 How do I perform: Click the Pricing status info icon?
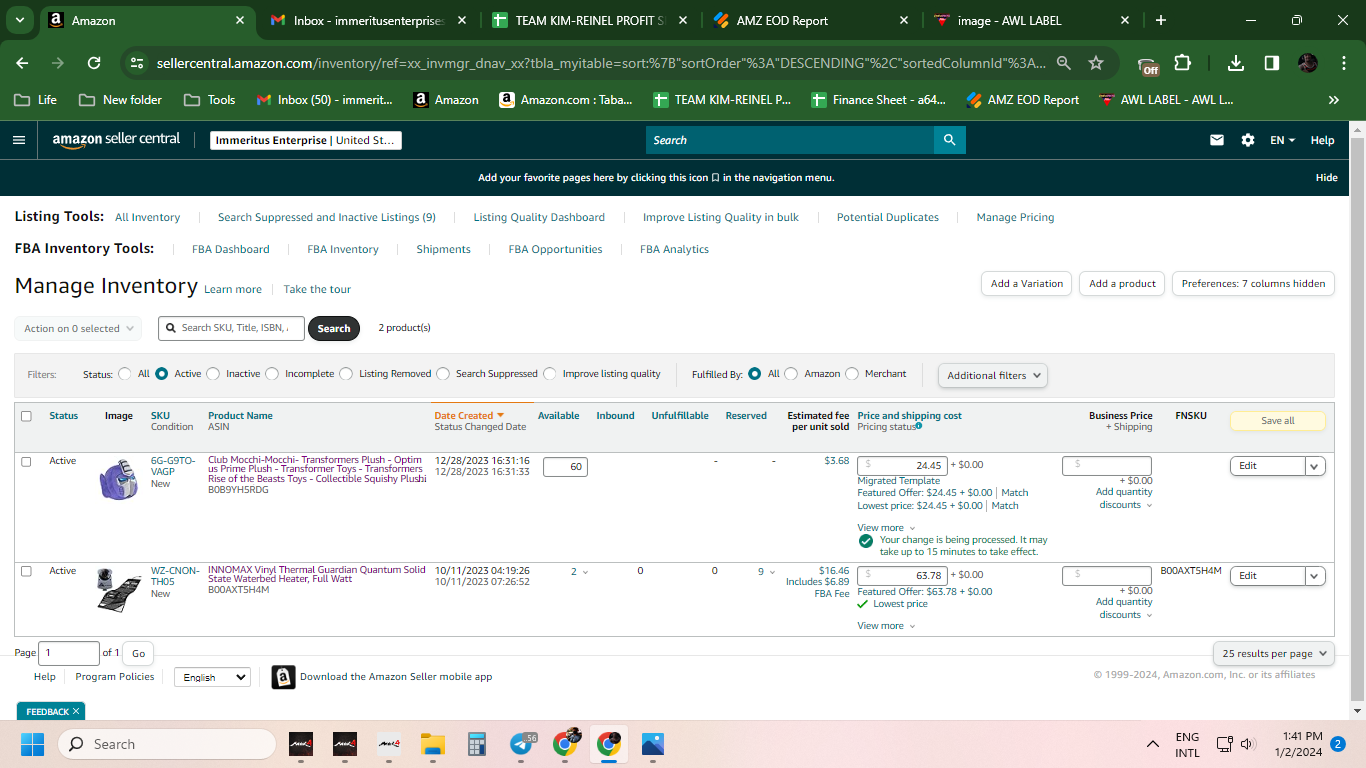(918, 426)
